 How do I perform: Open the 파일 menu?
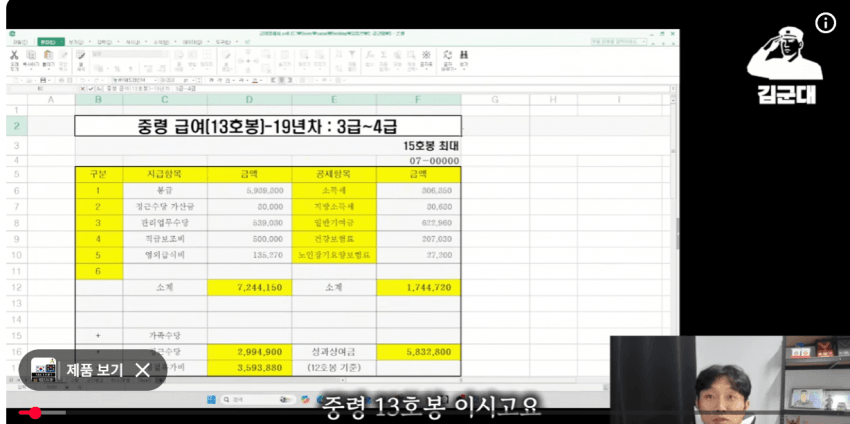pos(21,42)
